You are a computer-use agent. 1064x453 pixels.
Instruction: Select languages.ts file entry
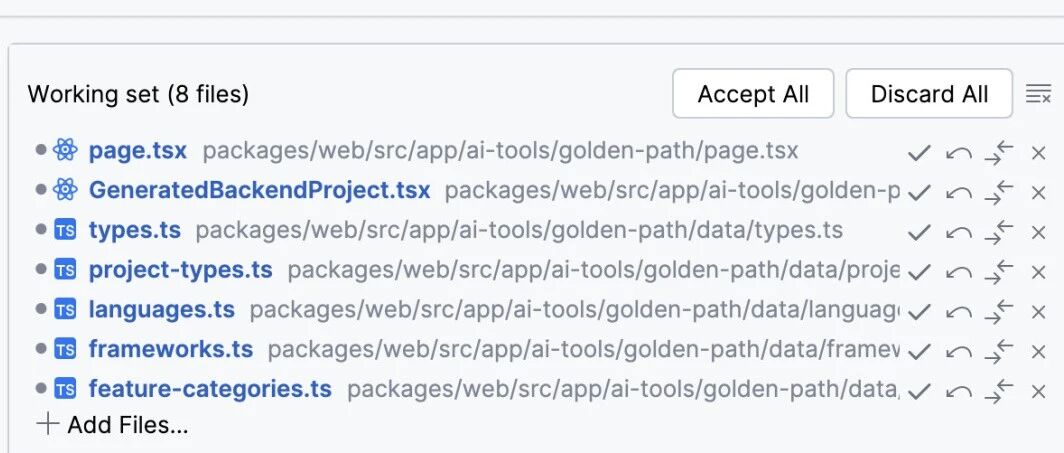[161, 310]
